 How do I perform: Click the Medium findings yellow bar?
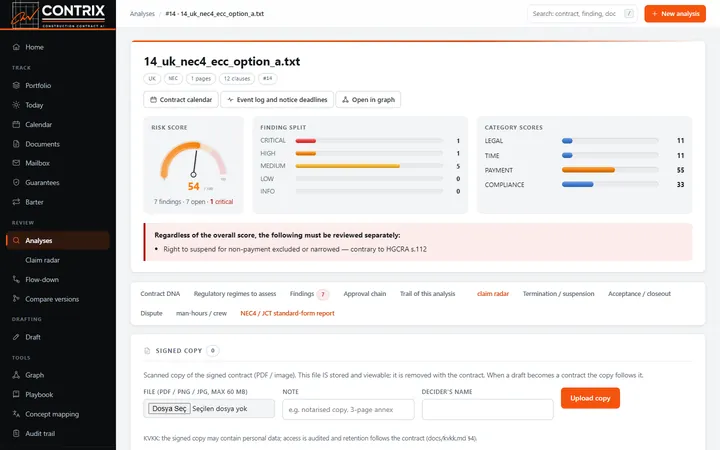348,166
